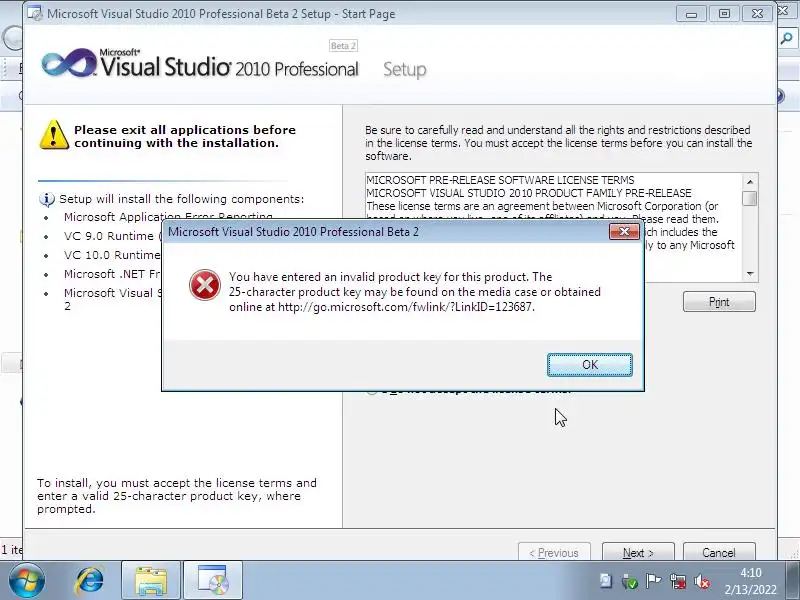This screenshot has height=600, width=800.
Task: Click the error dialog's title bar text
Action: tap(293, 232)
